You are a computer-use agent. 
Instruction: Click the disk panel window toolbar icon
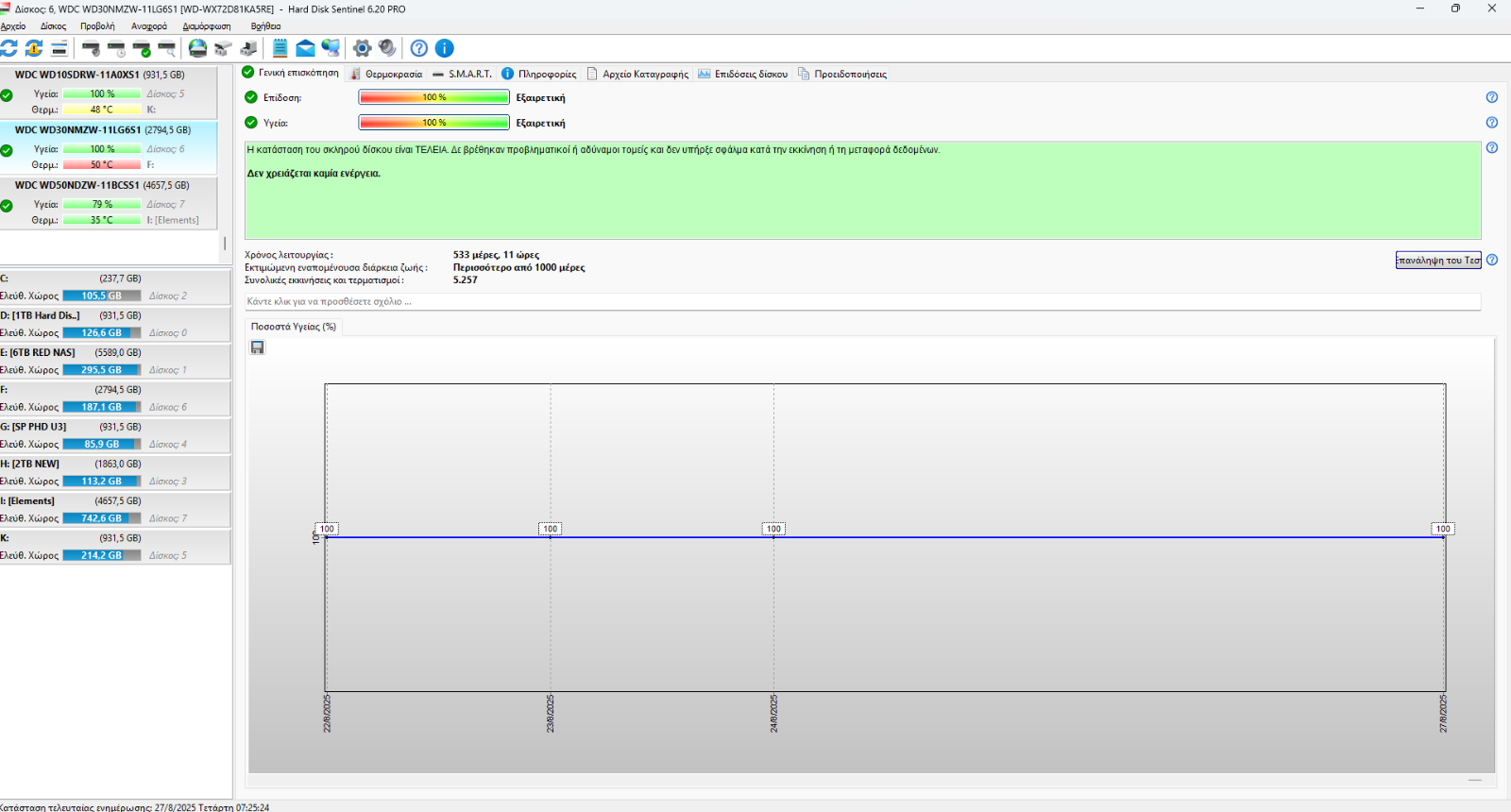pos(59,48)
